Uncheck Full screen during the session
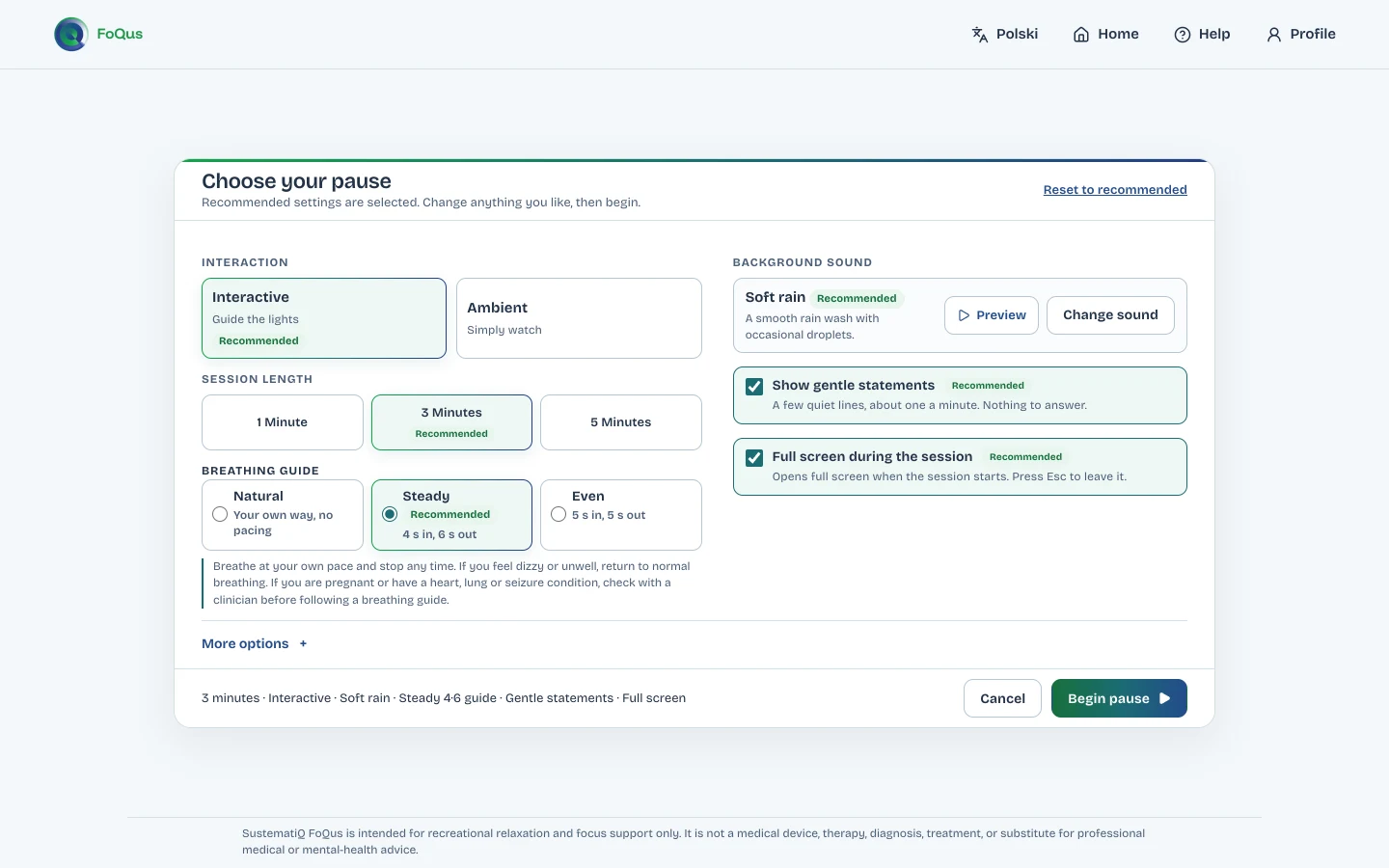The width and height of the screenshot is (1389, 868). tap(754, 457)
